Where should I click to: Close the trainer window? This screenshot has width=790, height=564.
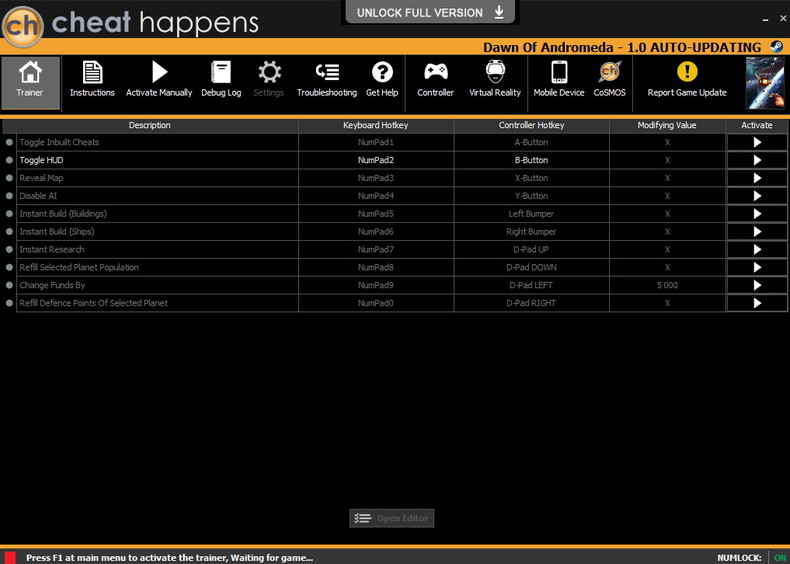tap(783, 18)
